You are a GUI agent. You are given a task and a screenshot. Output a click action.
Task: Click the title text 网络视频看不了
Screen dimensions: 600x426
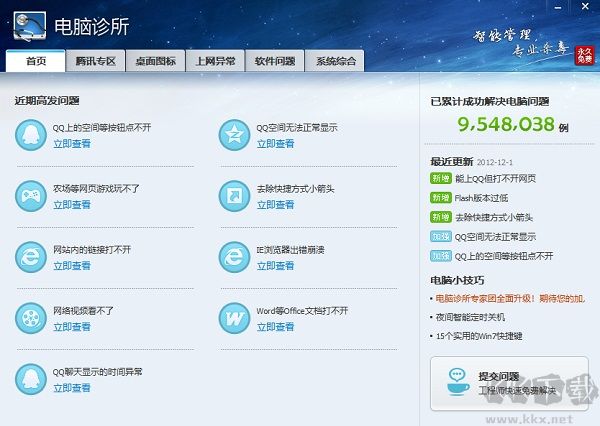coord(83,311)
